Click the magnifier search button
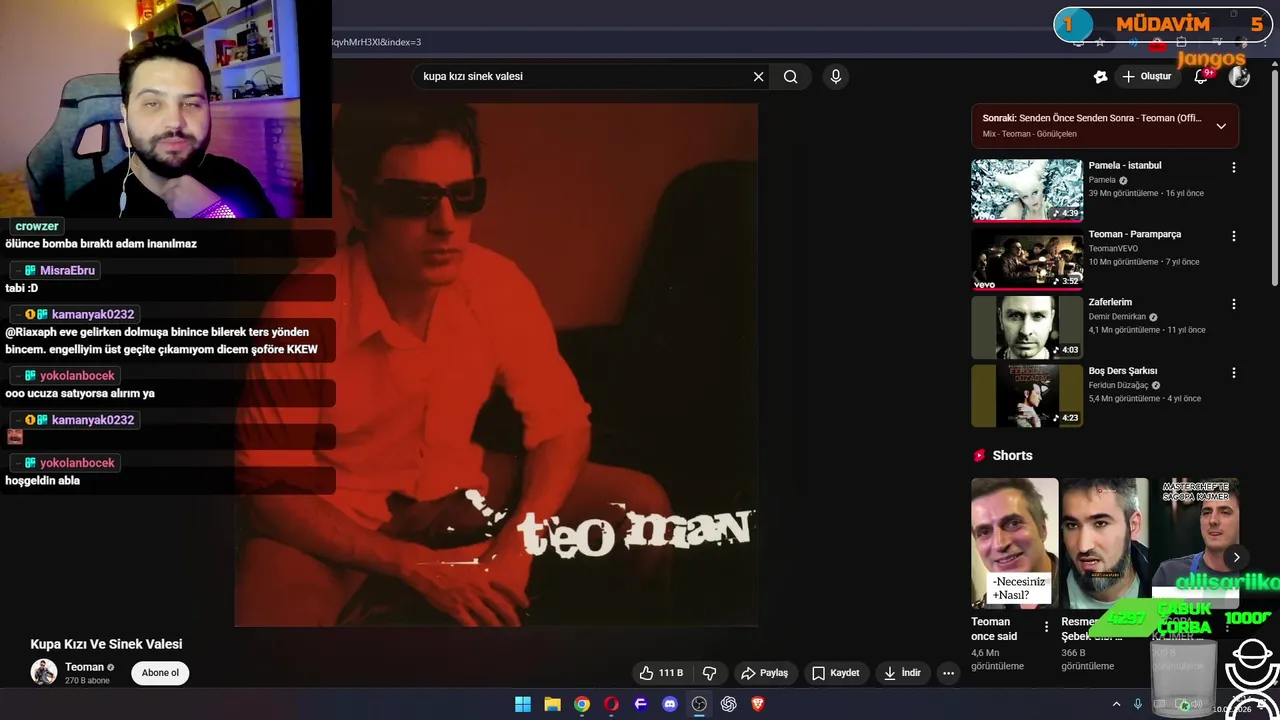This screenshot has height=720, width=1280. point(790,77)
